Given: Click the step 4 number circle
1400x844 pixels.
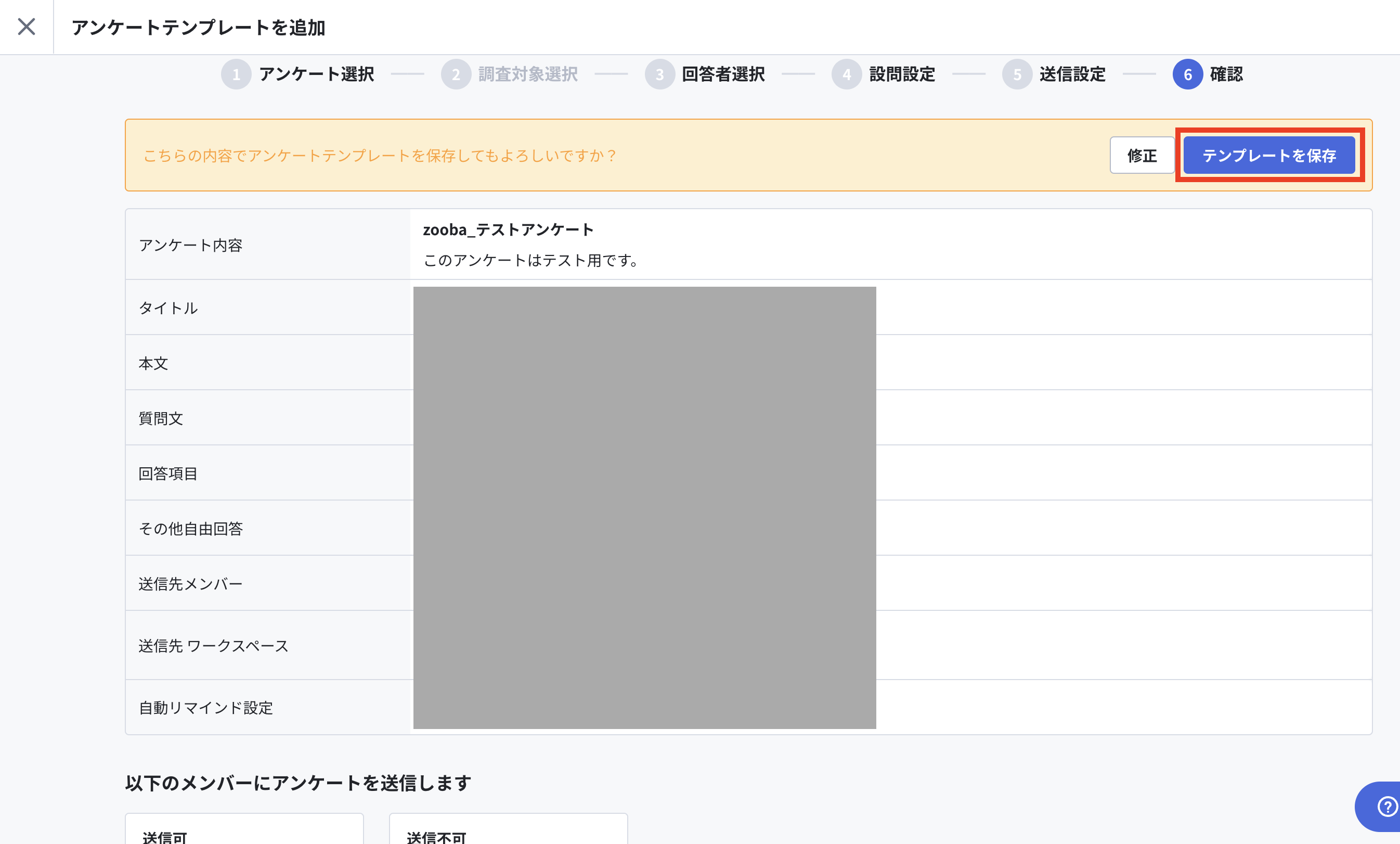Looking at the screenshot, I should click(847, 74).
